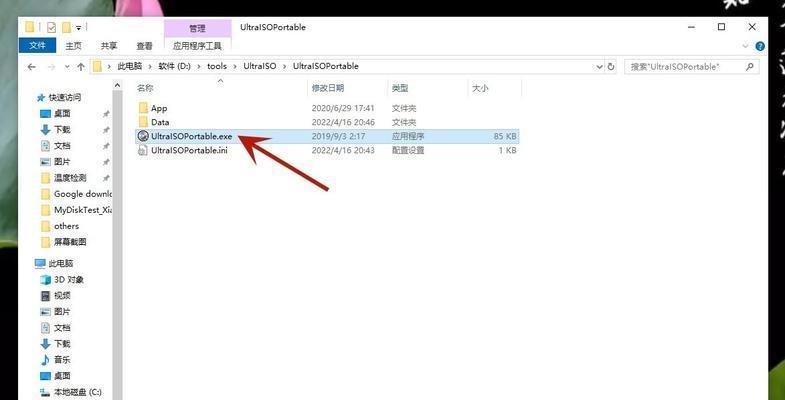Image resolution: width=785 pixels, height=400 pixels.
Task: Refresh the current folder
Action: (x=611, y=67)
